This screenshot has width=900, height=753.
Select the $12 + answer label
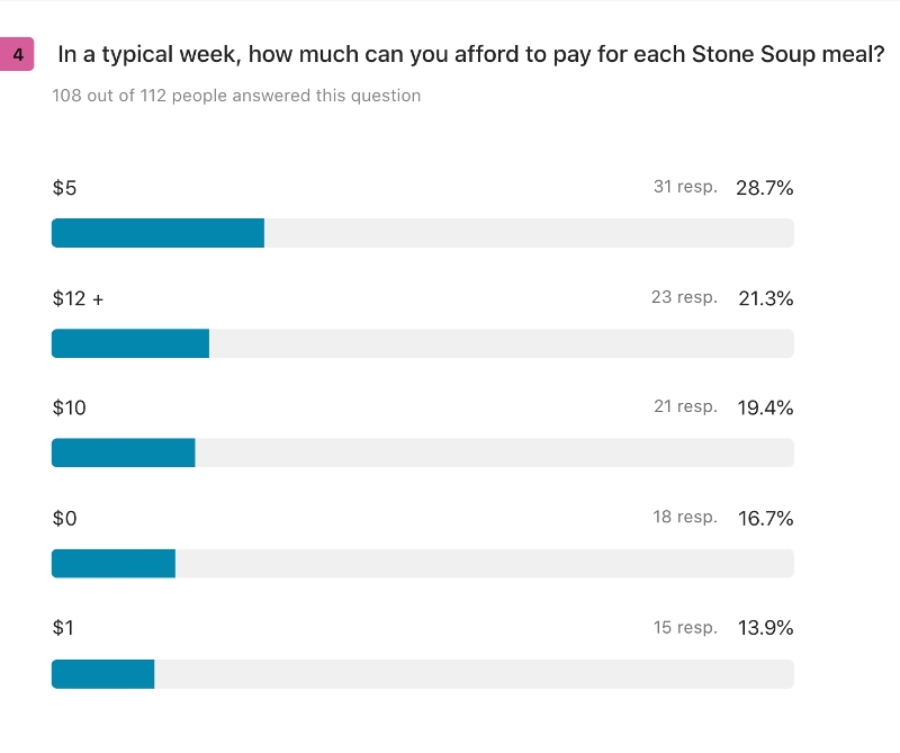[x=78, y=298]
